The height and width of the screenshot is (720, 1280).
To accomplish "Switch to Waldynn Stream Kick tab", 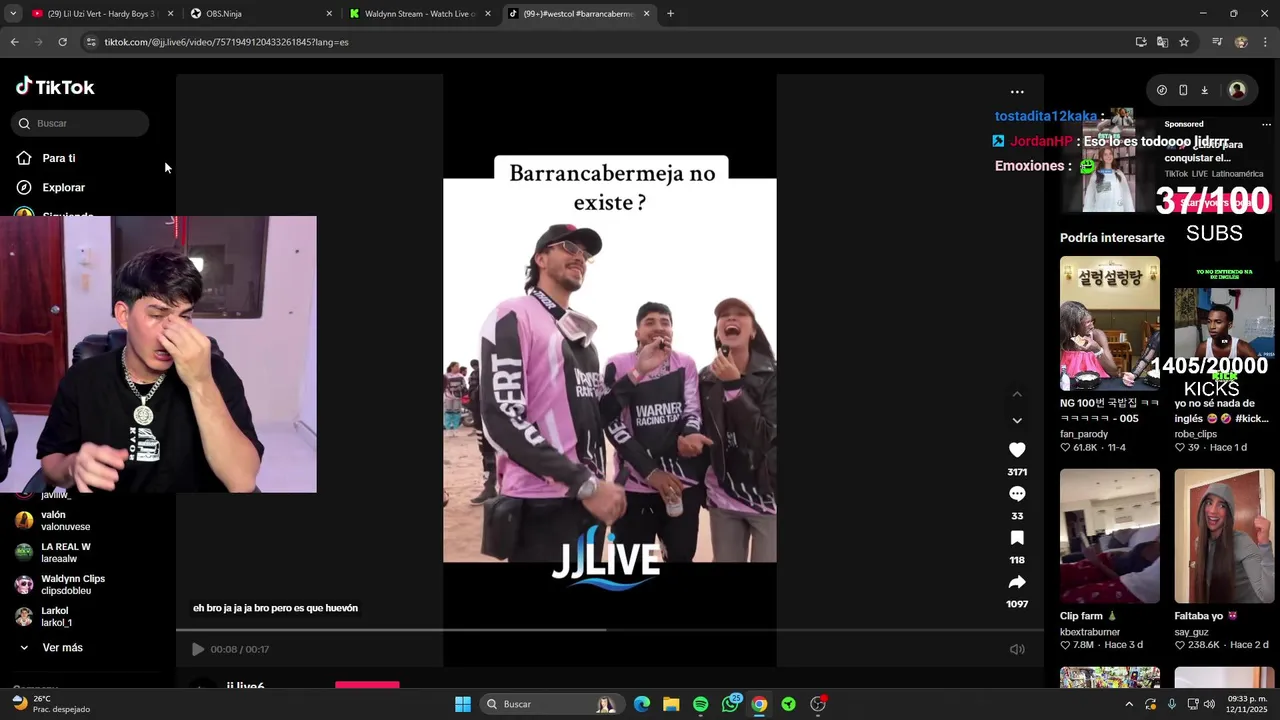I will (420, 14).
